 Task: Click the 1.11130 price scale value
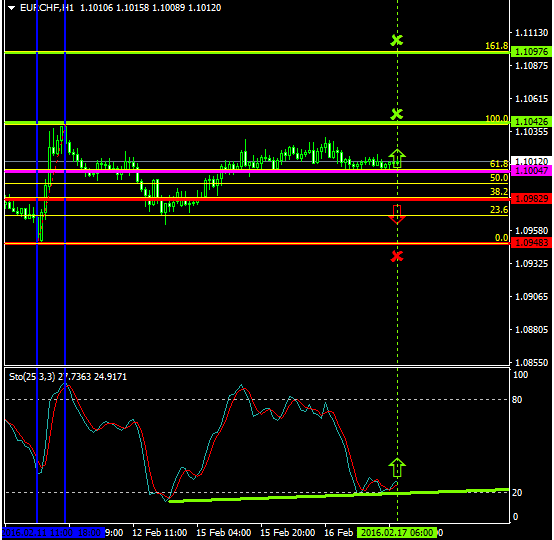pos(531,33)
